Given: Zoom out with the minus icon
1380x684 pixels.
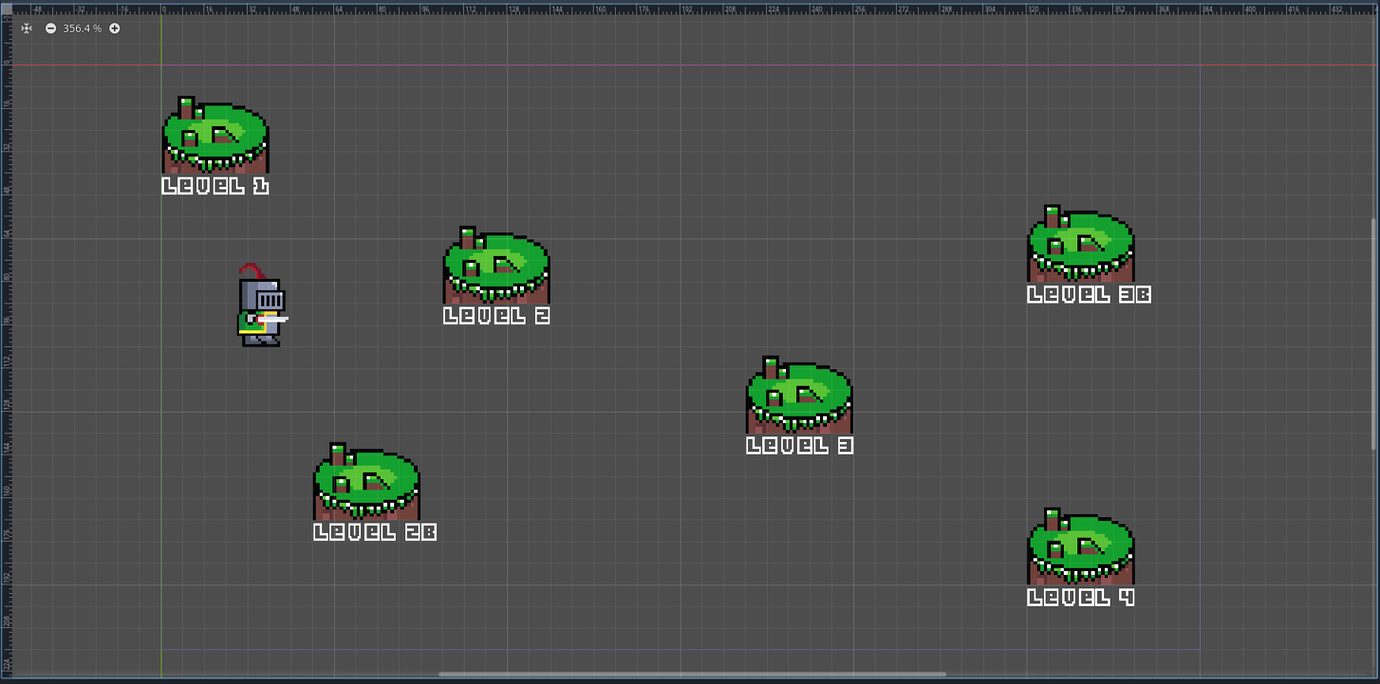Looking at the screenshot, I should (51, 28).
